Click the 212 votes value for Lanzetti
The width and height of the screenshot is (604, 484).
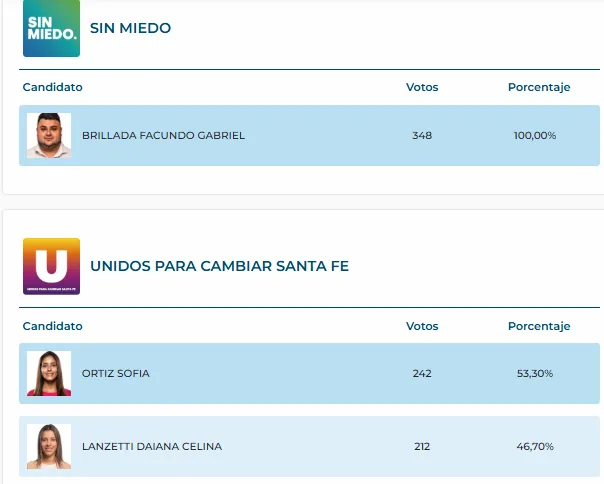tap(422, 446)
